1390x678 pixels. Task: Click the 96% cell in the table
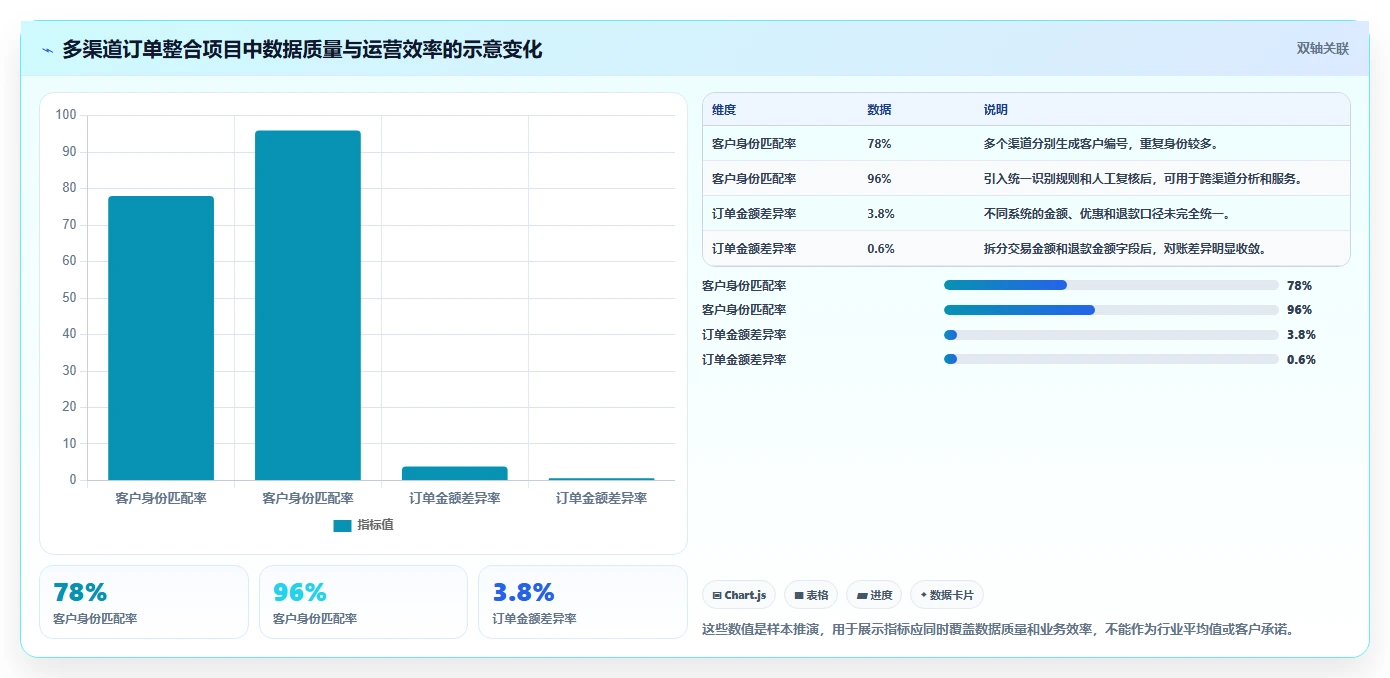click(879, 179)
